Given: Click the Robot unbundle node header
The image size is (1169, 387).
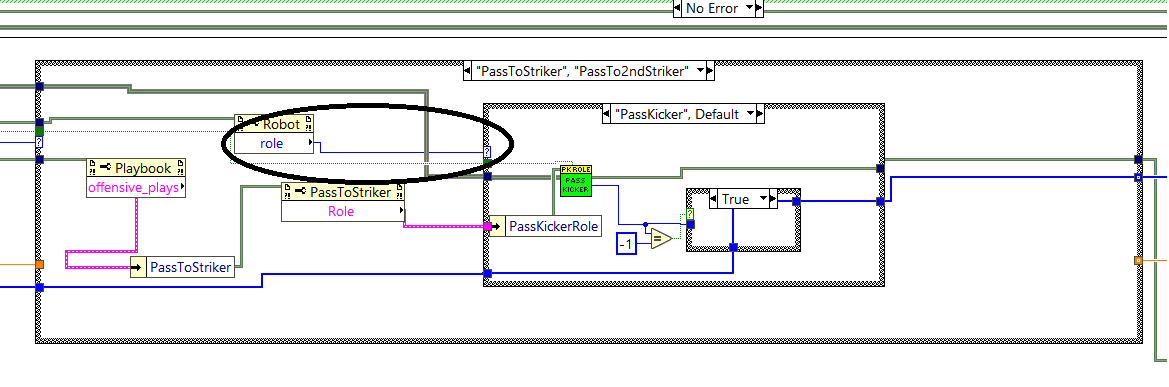Looking at the screenshot, I should click(274, 124).
